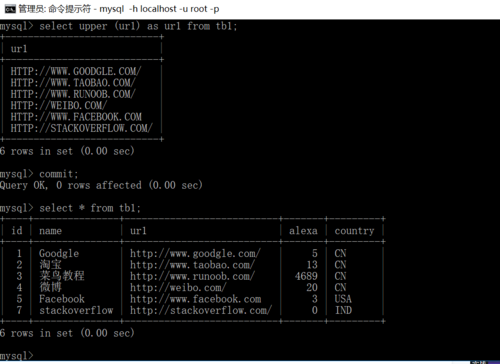Click HTTP://WEIBO.COM/ in the uppercase result
The image size is (500, 364).
59,105
